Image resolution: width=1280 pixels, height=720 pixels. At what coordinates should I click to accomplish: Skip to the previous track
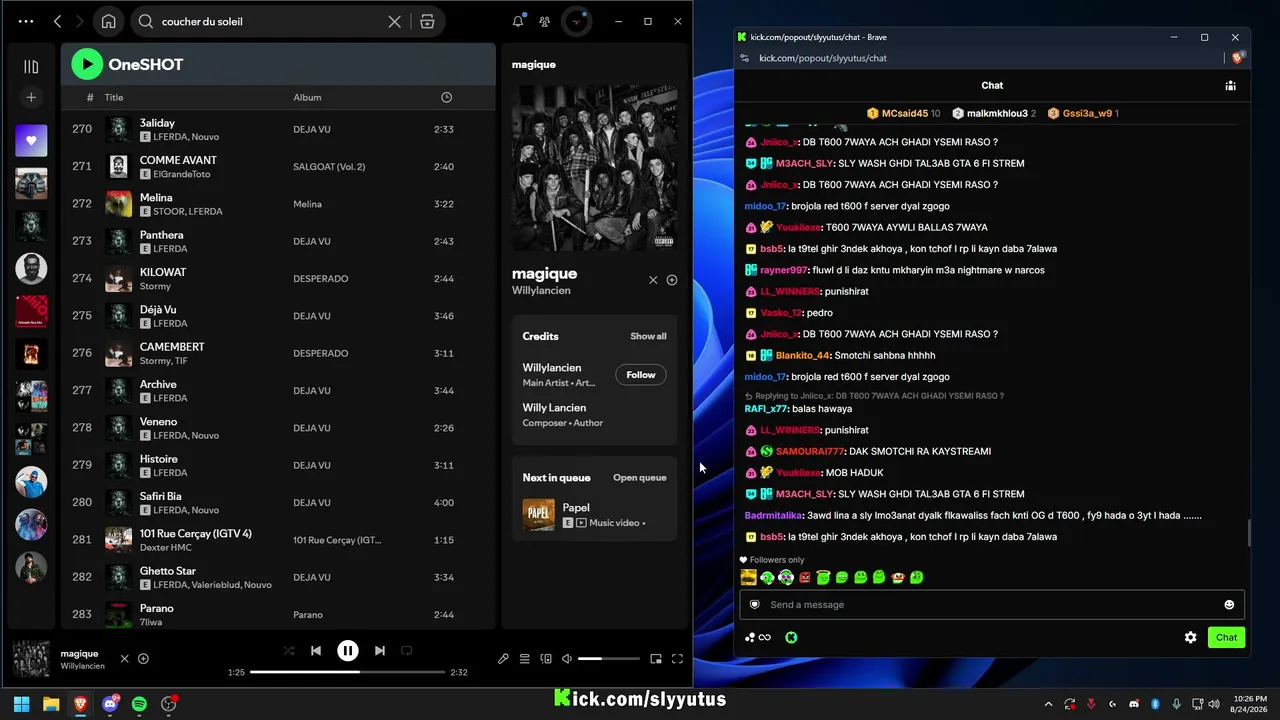click(316, 651)
